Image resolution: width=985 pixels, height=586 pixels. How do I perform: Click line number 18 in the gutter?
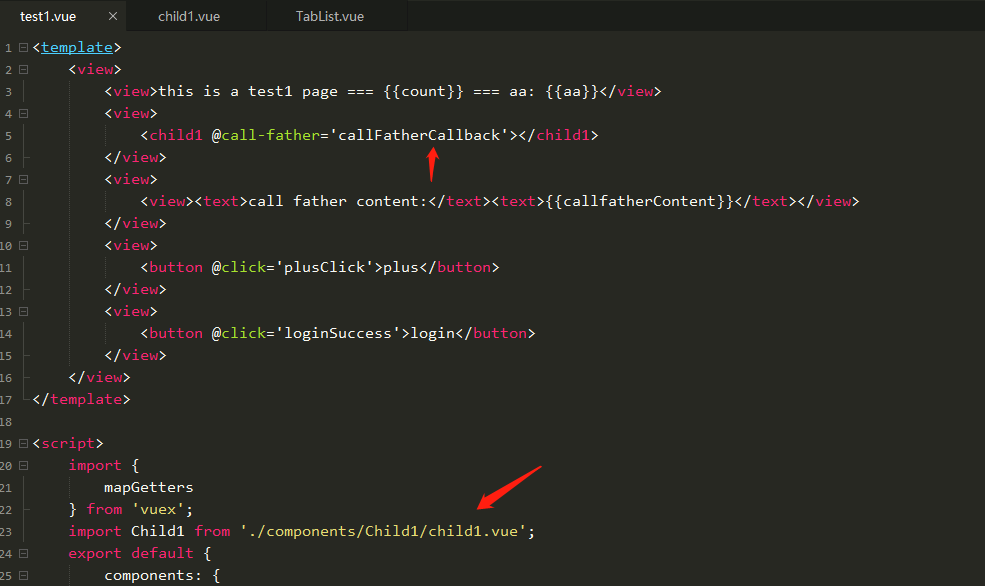(x=6, y=421)
